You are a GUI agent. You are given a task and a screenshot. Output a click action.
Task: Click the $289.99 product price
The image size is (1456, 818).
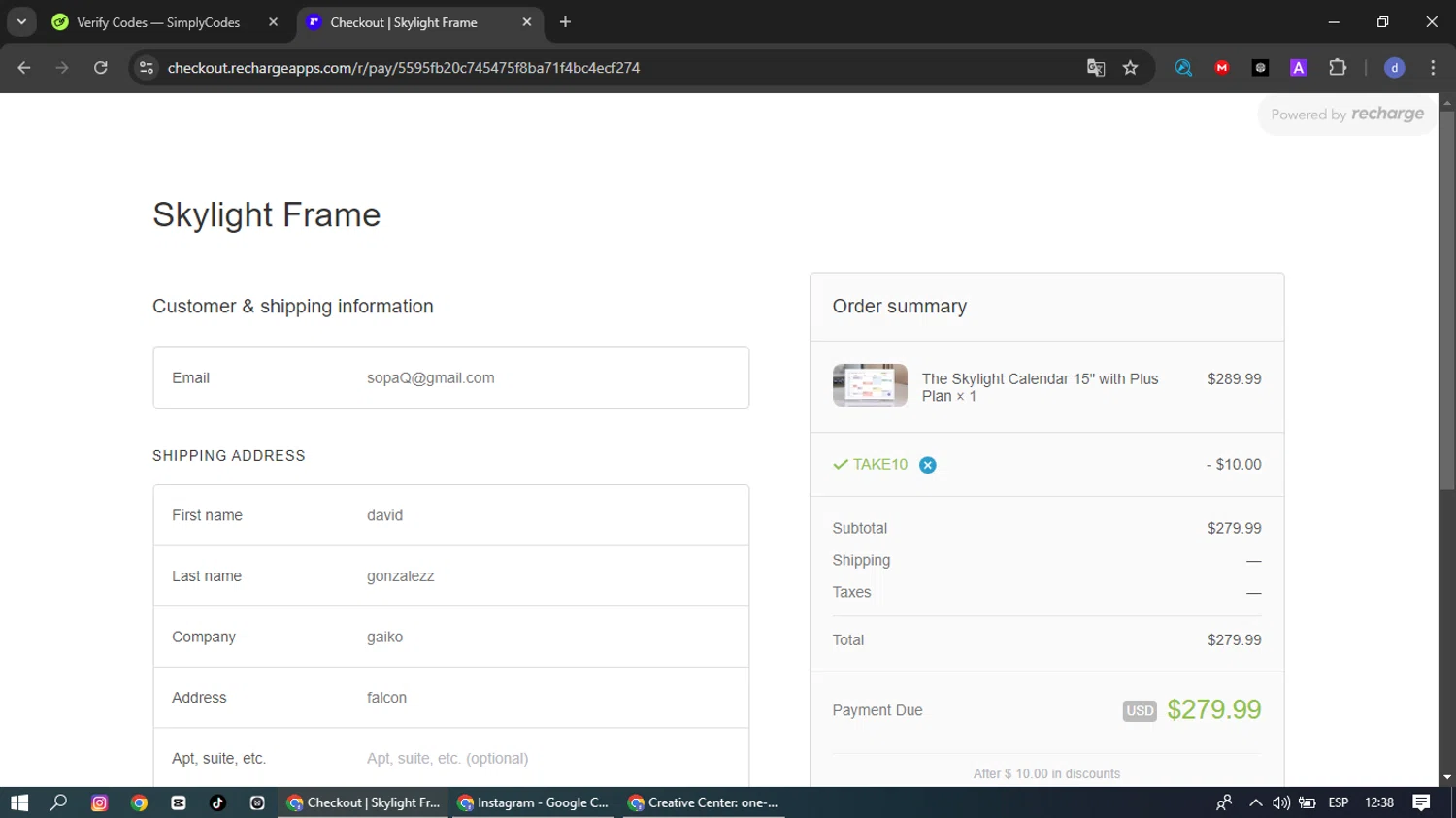(1235, 379)
